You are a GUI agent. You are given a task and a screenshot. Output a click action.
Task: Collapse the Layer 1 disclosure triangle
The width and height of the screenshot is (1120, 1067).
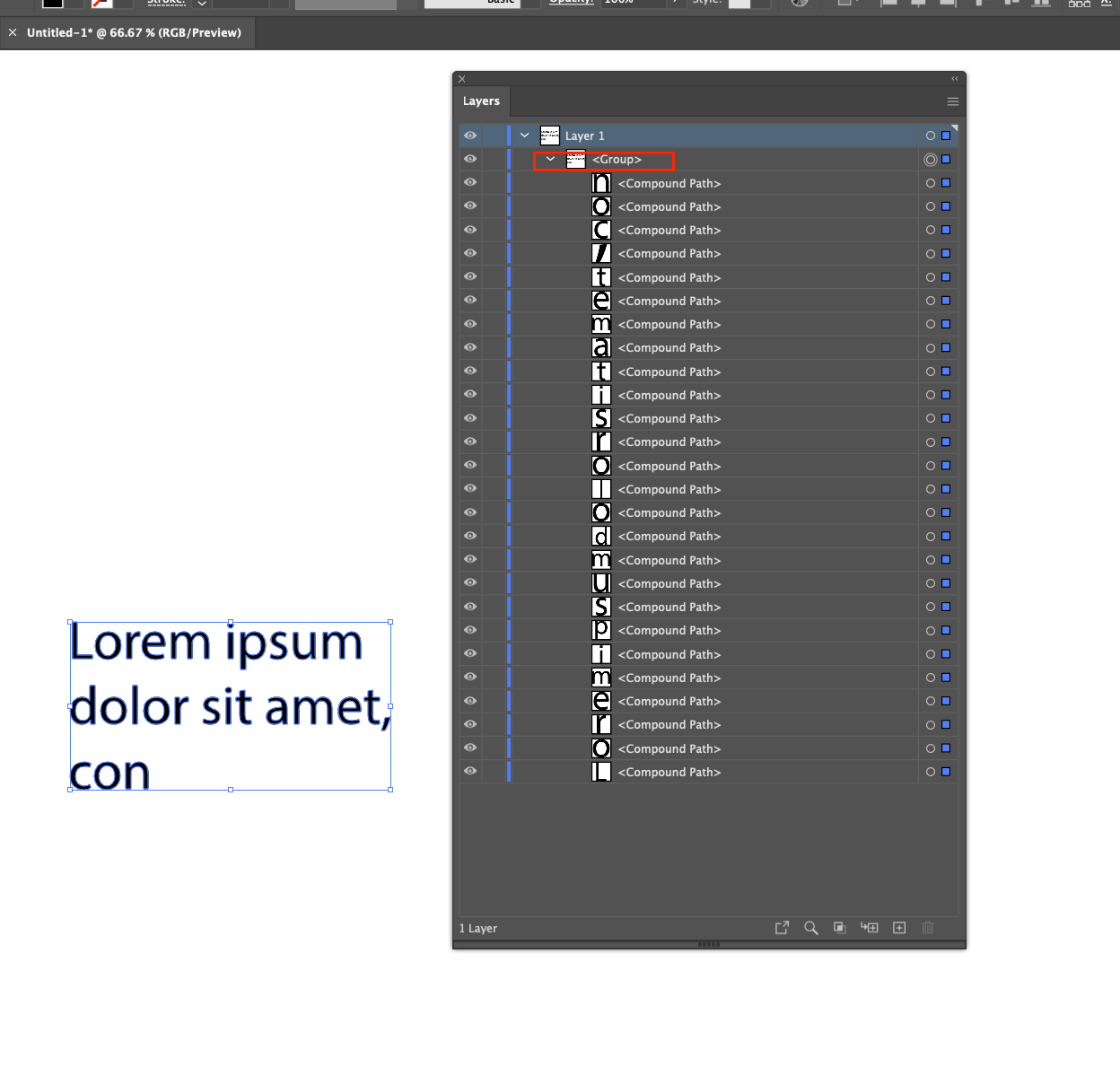click(x=524, y=135)
